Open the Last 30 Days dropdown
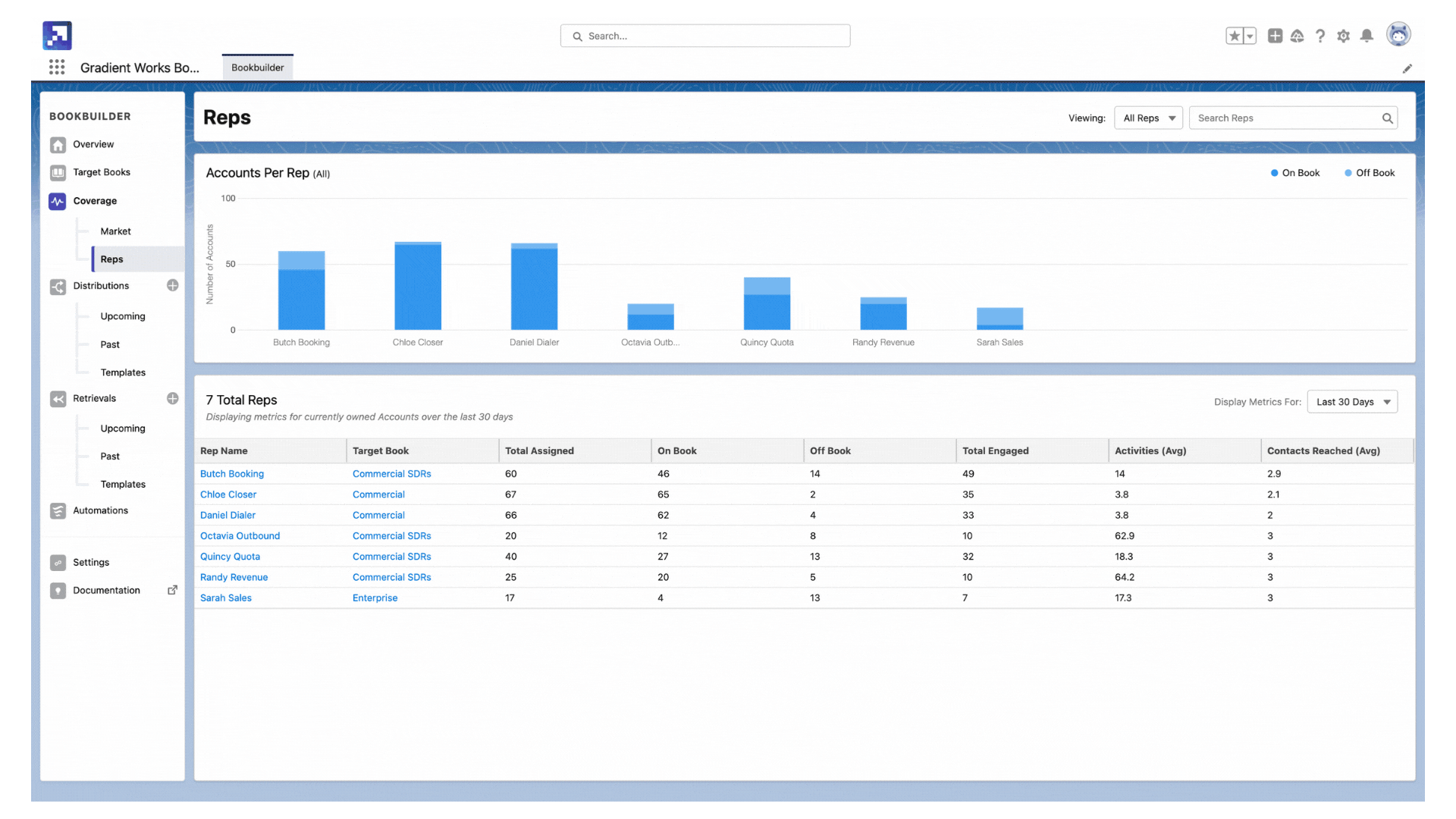Screen dimensions: 1456x819 pyautogui.click(x=1352, y=401)
